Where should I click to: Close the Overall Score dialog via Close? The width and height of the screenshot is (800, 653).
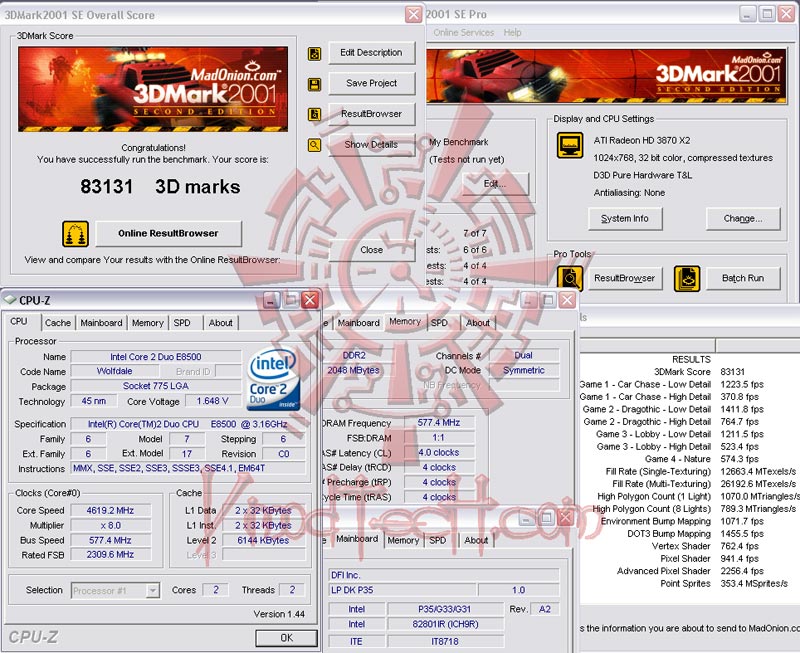[x=371, y=250]
